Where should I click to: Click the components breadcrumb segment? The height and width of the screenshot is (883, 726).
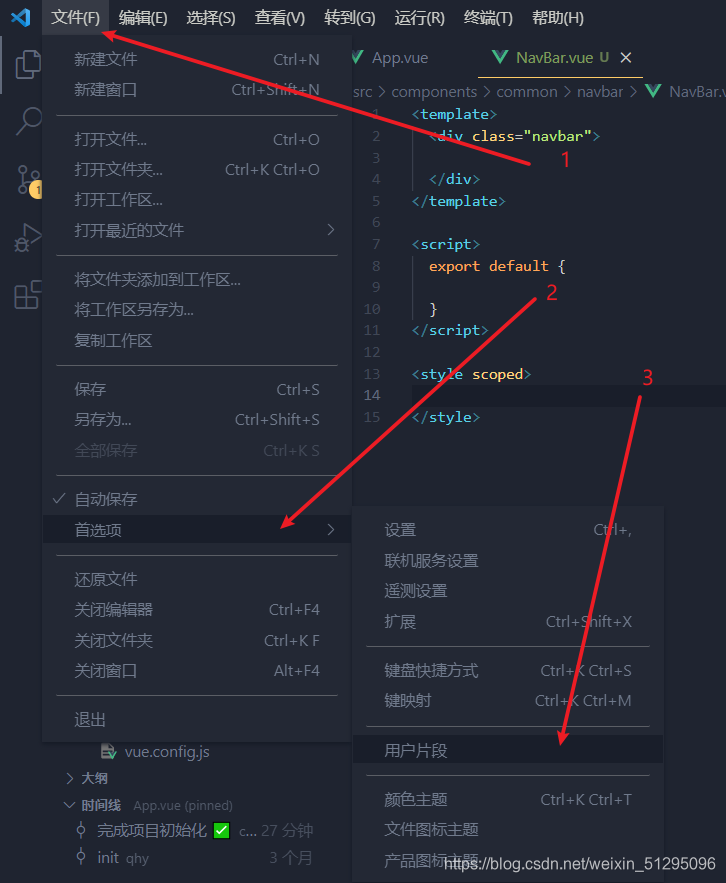tap(434, 92)
